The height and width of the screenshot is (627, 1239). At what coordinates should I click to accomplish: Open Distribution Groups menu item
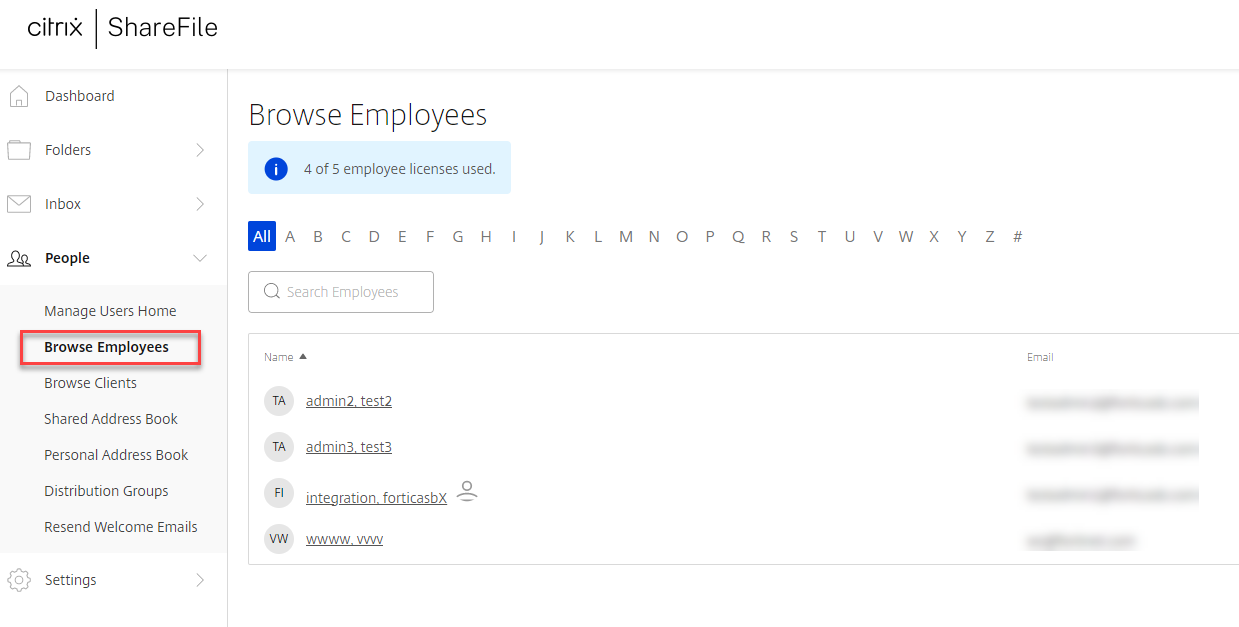pyautogui.click(x=106, y=491)
